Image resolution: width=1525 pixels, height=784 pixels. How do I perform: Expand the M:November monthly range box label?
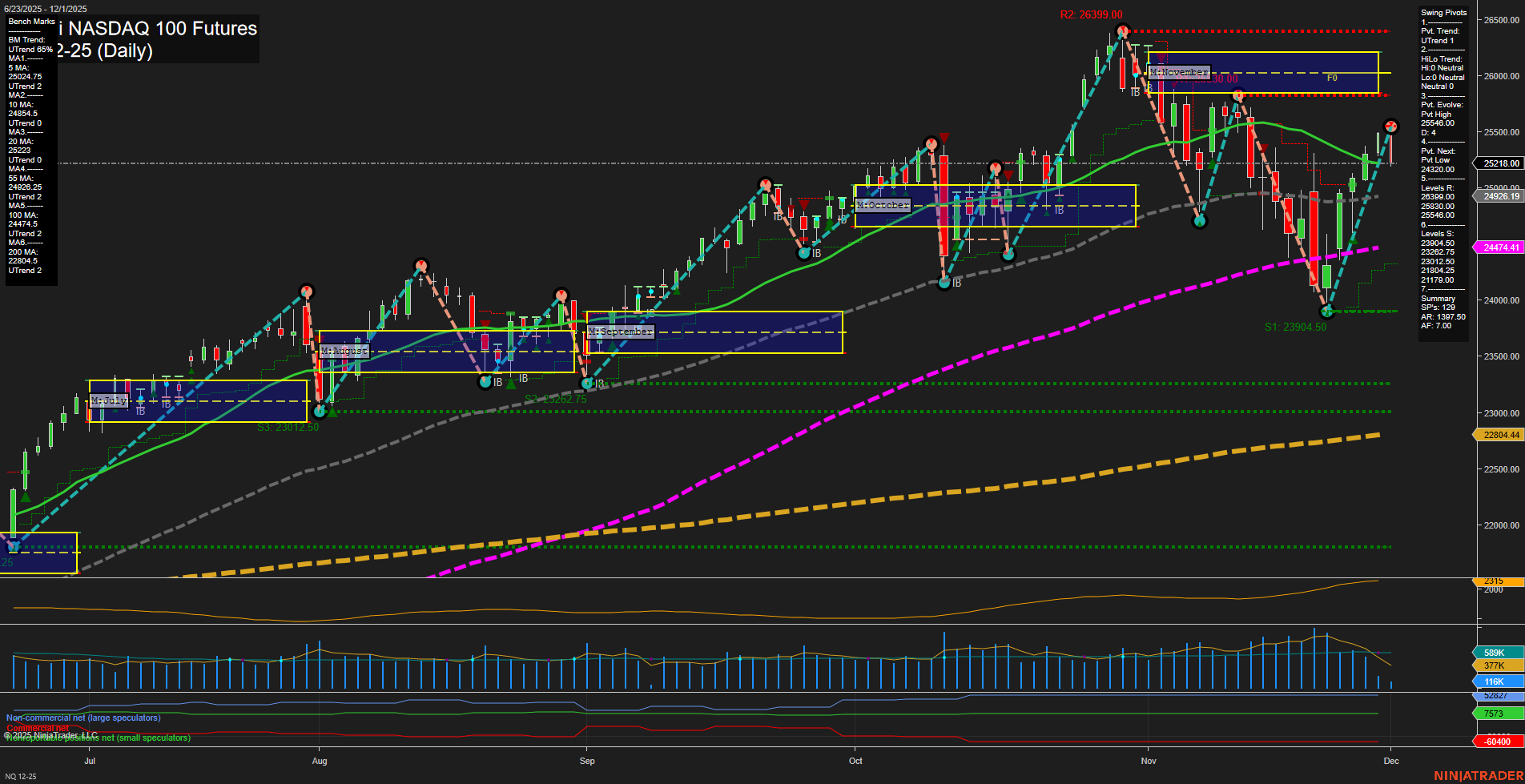click(x=1179, y=71)
